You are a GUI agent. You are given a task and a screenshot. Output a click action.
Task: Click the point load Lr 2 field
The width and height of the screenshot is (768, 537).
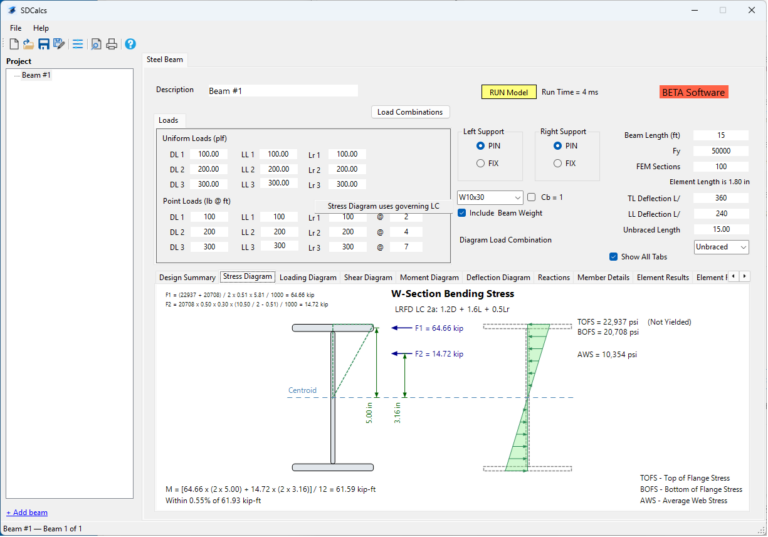[347, 232]
